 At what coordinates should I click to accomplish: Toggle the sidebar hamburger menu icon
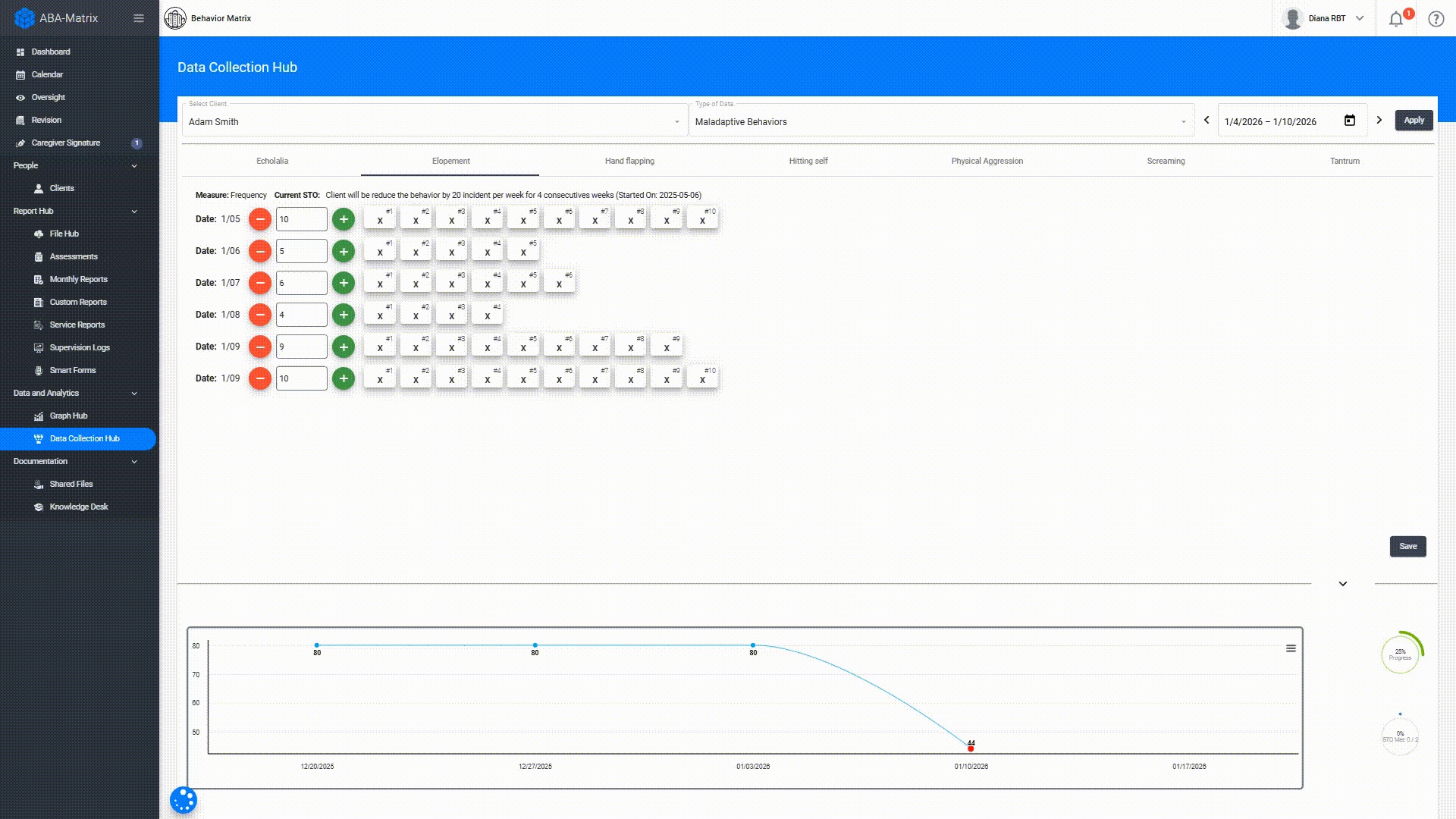click(138, 18)
